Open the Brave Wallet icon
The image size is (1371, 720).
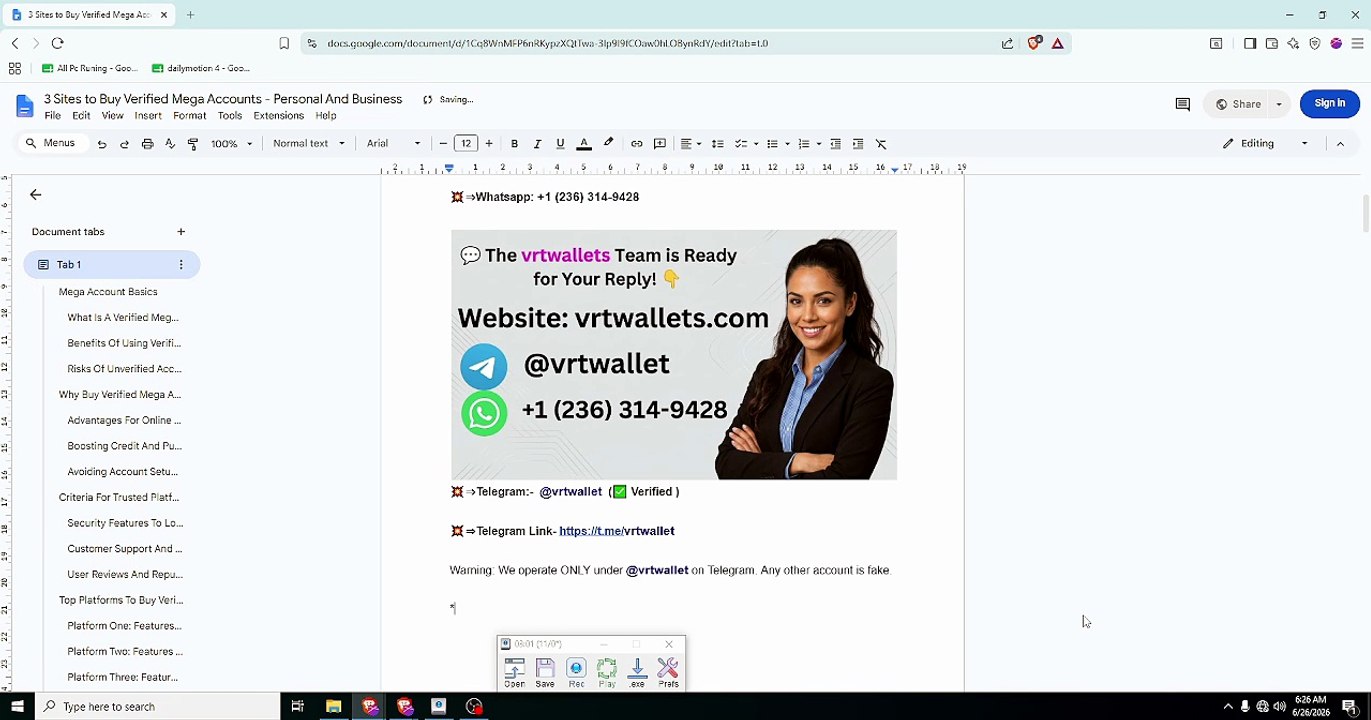tap(1272, 43)
